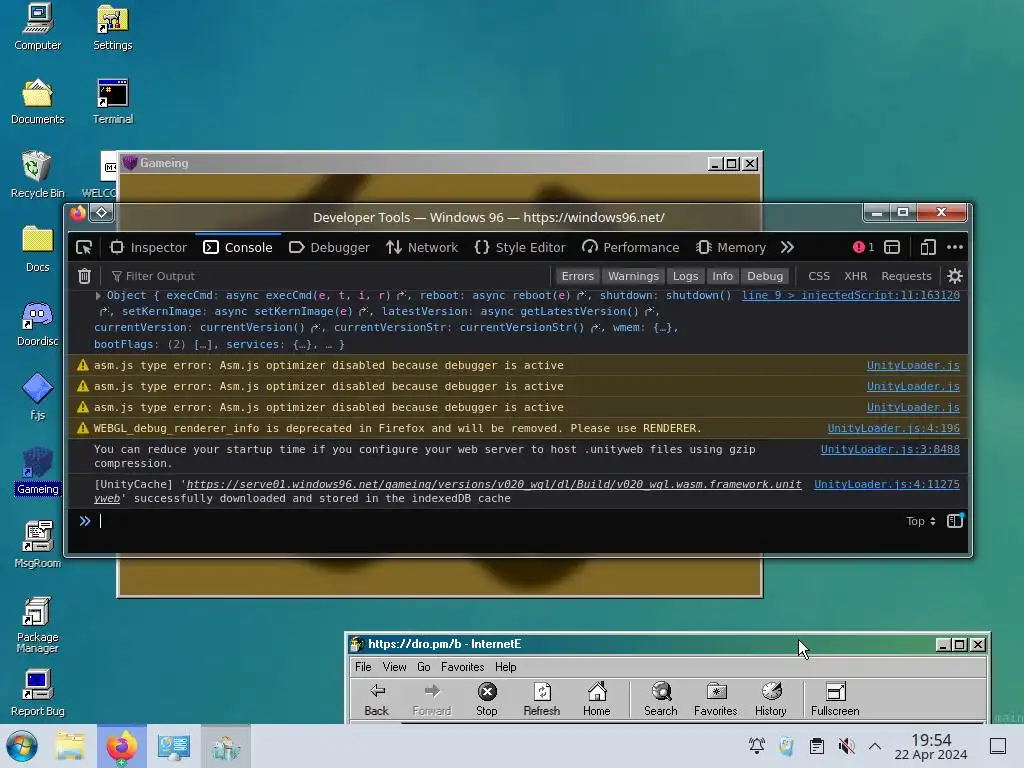Toggle the Requests filter

[906, 276]
